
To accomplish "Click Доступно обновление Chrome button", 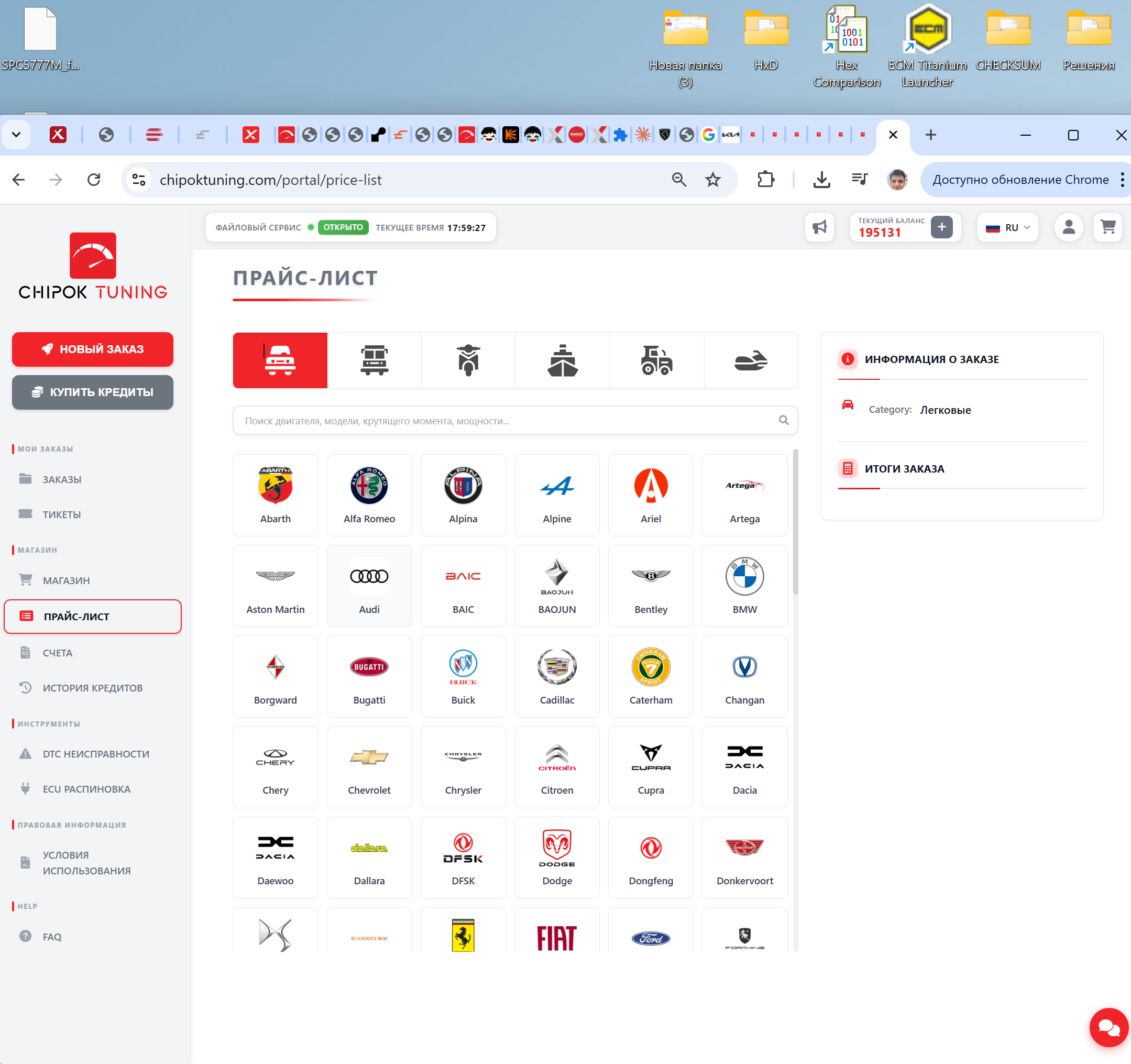I will [x=1020, y=180].
